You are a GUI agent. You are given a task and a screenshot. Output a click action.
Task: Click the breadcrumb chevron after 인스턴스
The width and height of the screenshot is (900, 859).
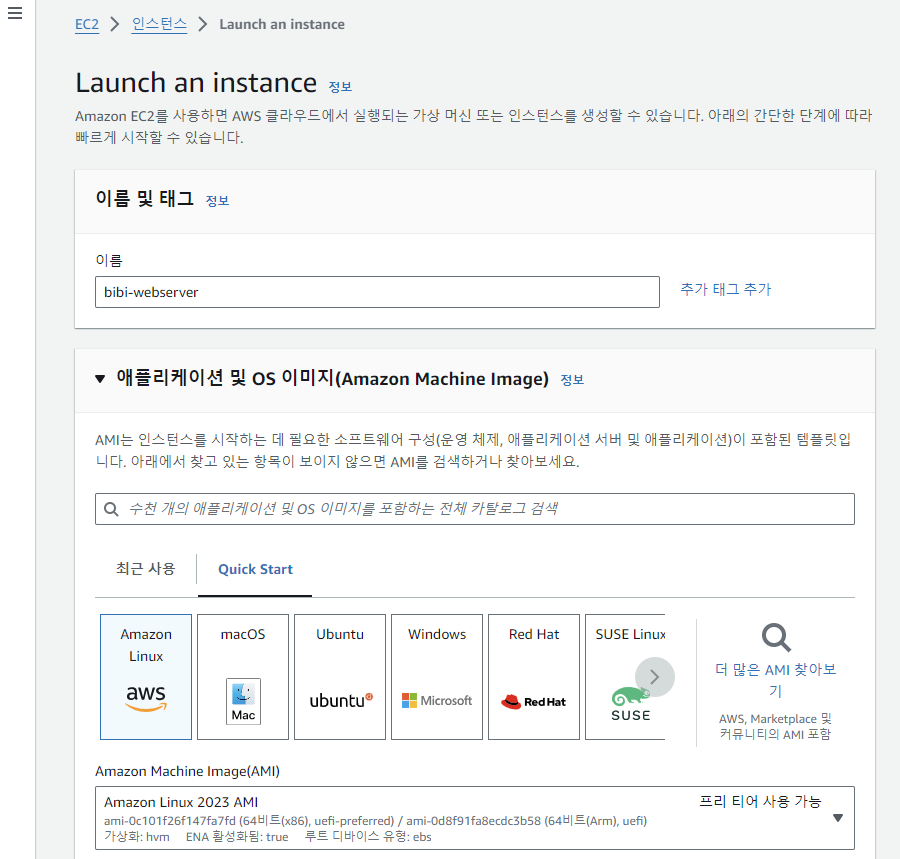click(x=203, y=24)
